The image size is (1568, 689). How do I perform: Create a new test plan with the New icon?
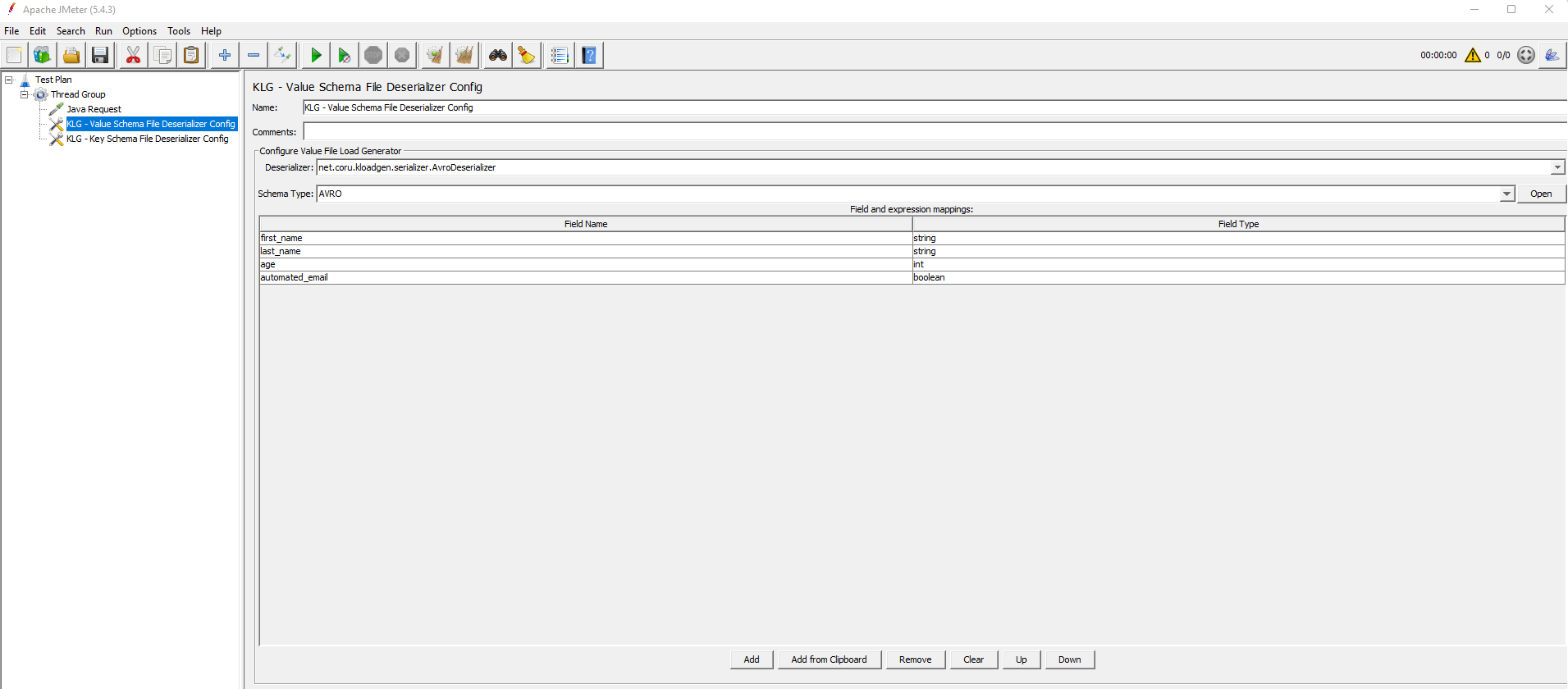14,55
